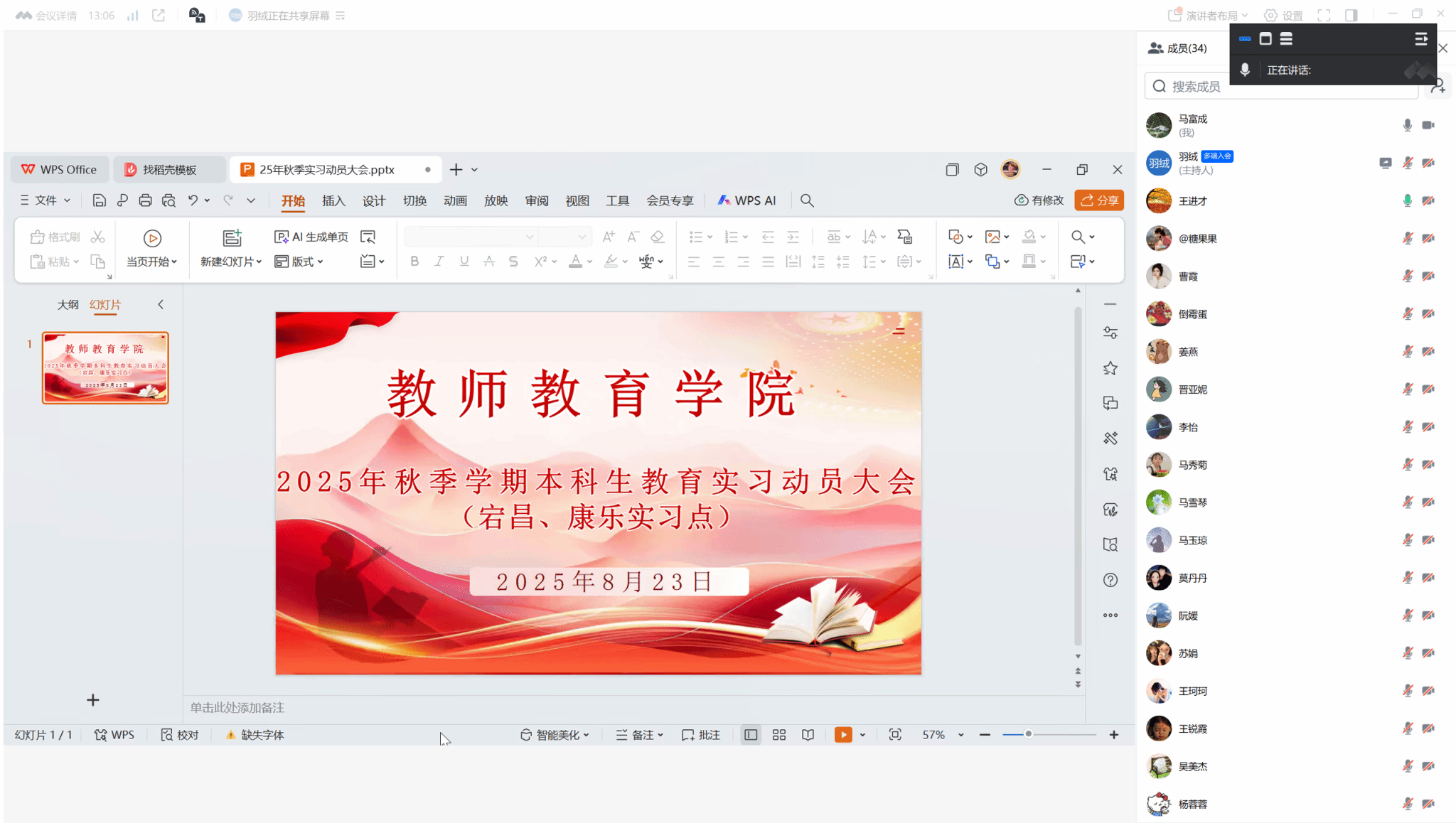Click the Italic formatting icon
Viewport: 1456px width, 823px height.
439,262
